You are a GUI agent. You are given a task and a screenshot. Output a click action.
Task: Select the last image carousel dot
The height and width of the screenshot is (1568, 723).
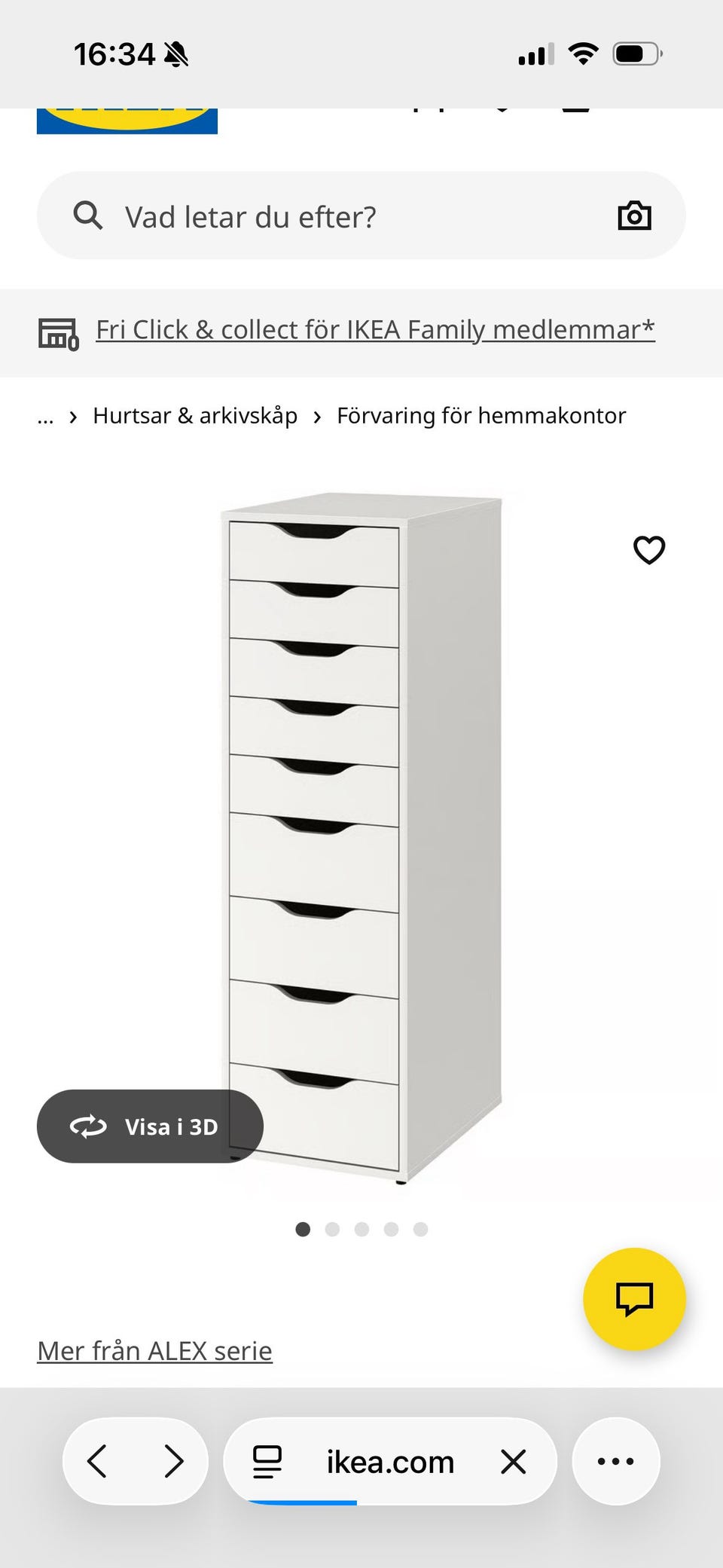click(x=420, y=1230)
